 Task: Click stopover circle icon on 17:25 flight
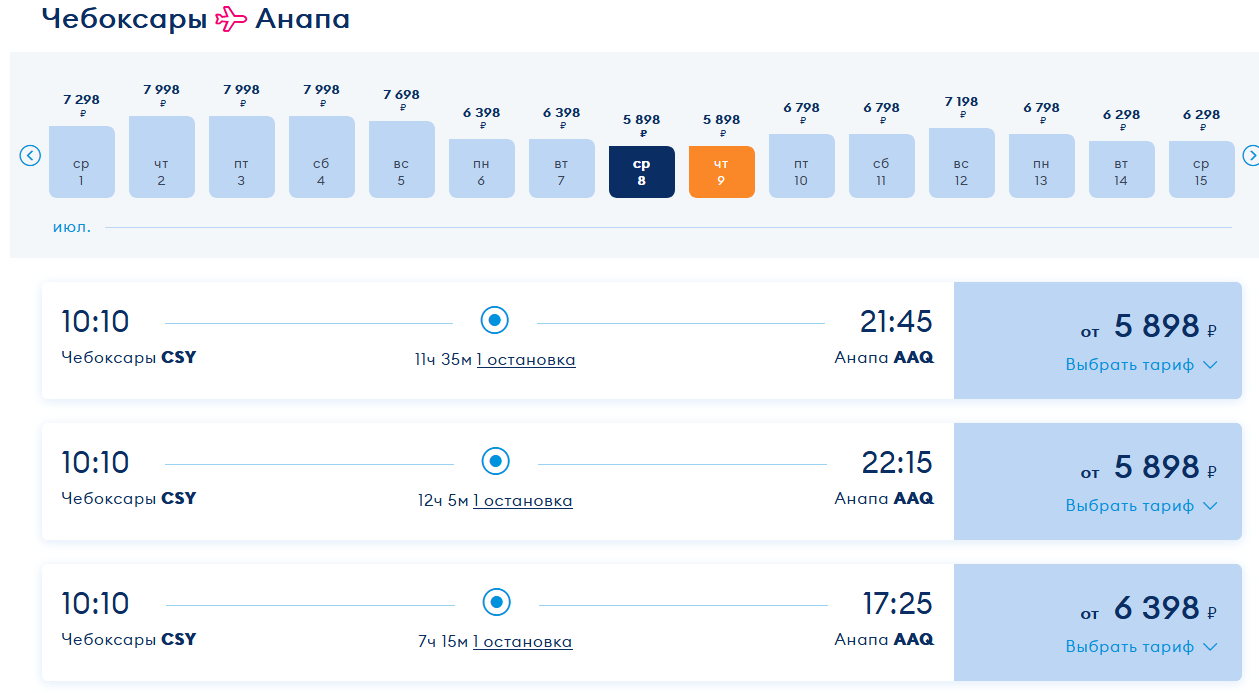pos(496,603)
